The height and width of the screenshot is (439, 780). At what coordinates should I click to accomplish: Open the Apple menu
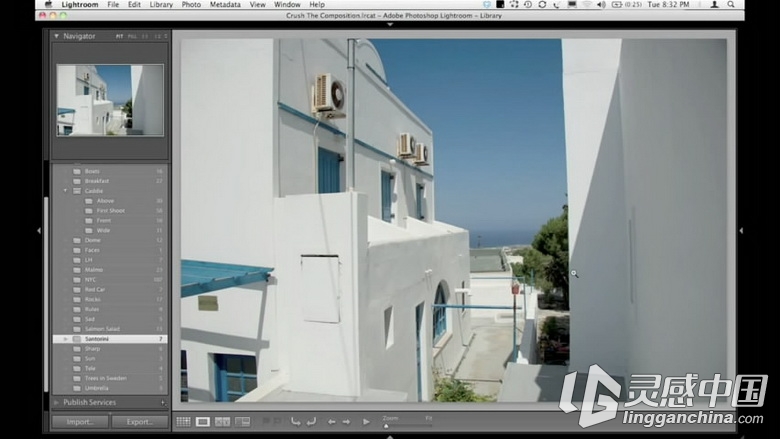coord(48,4)
